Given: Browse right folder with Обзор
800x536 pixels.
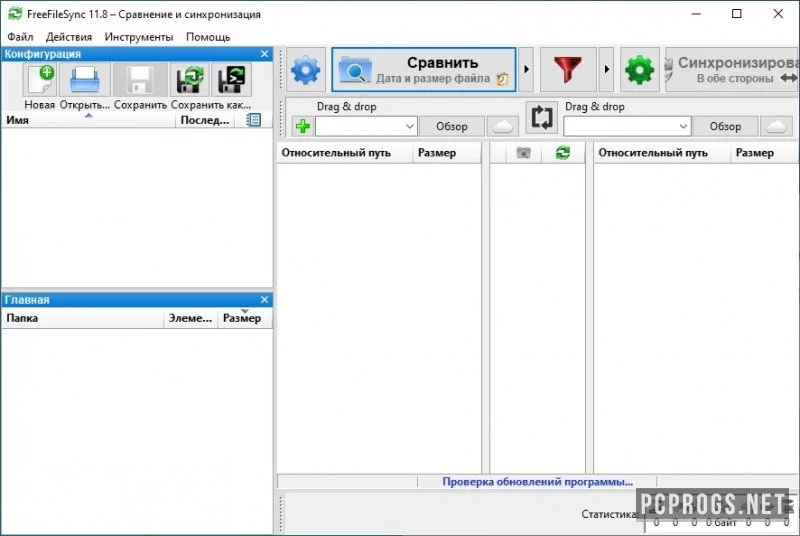Looking at the screenshot, I should click(725, 126).
